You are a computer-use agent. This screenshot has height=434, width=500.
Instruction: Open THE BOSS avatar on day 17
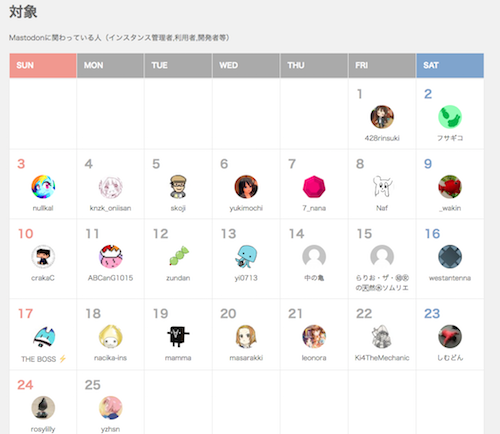tap(43, 337)
